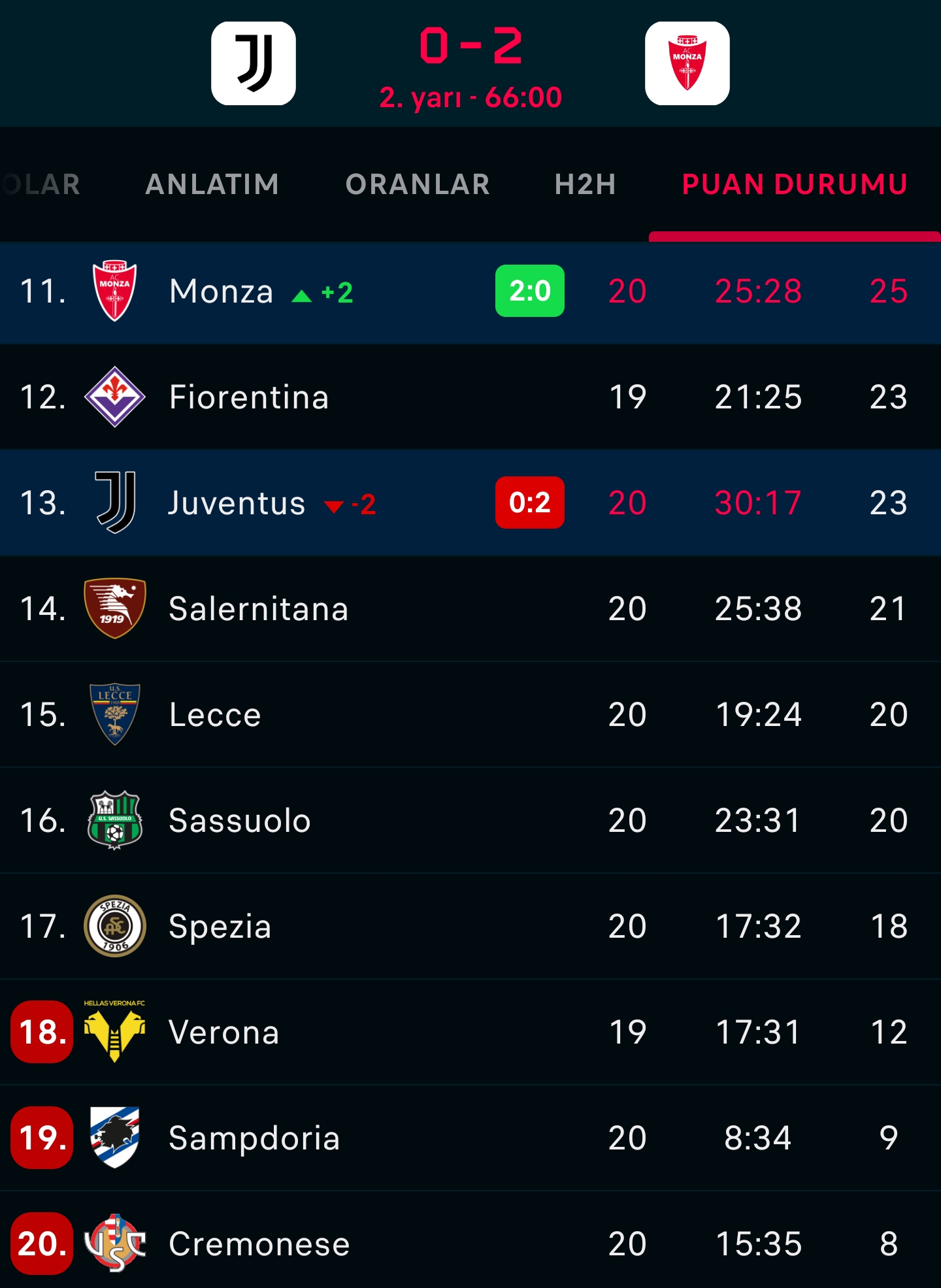
Task: Tap the 0-2 live match score
Action: 470,46
